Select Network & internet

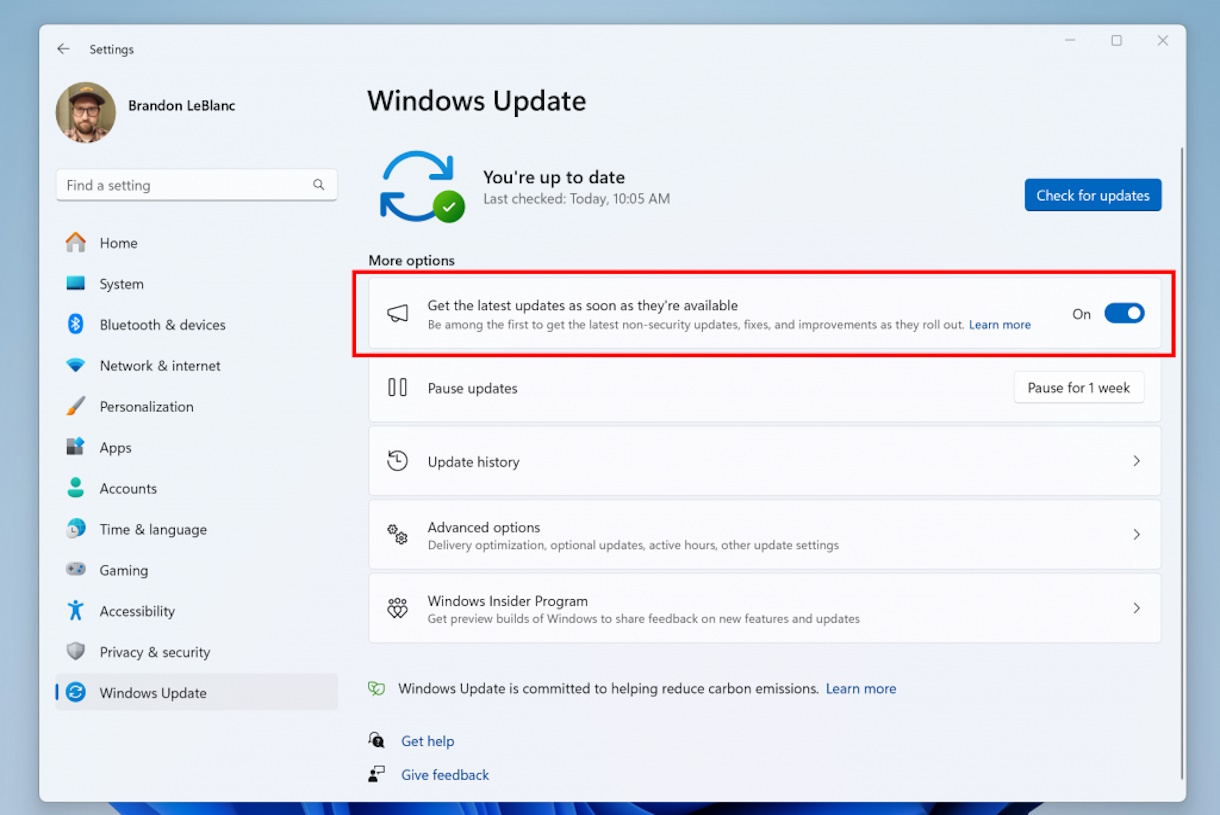click(x=160, y=366)
